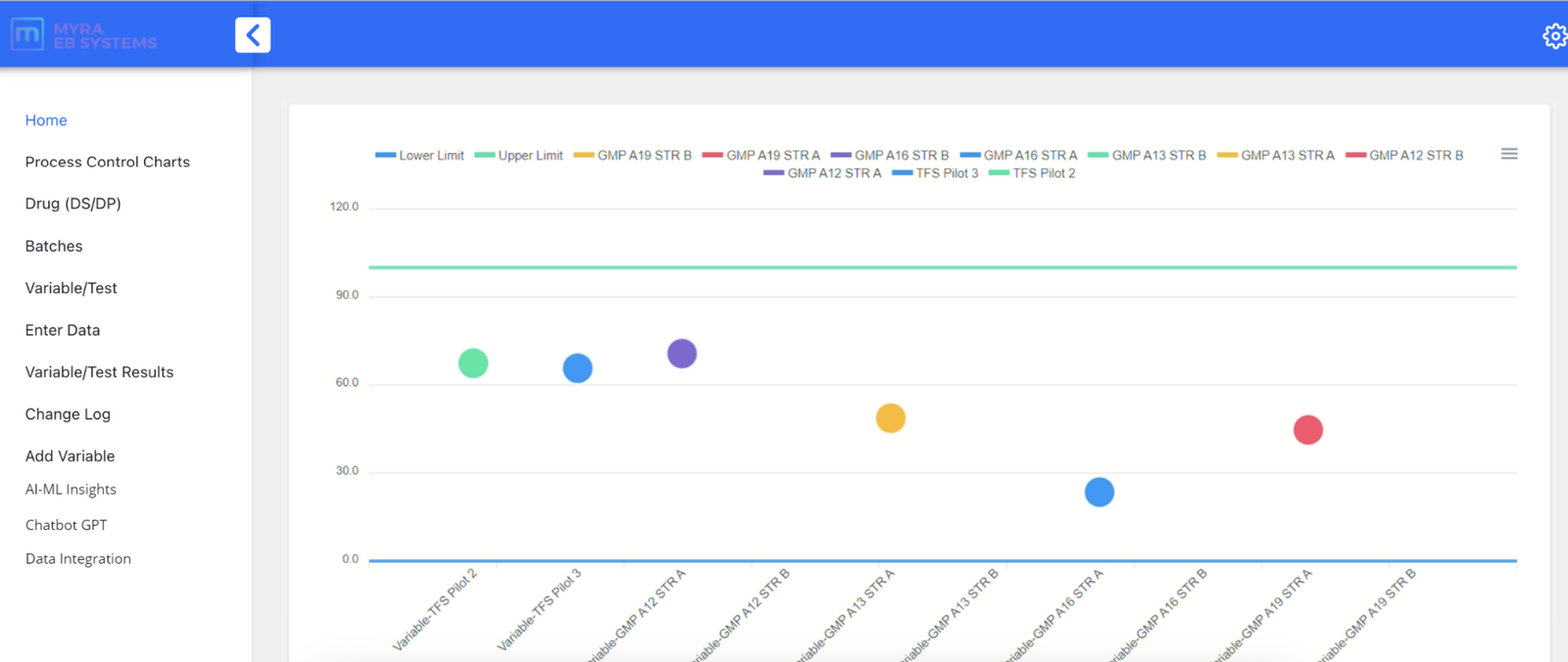
Task: Open Process Control Charts page
Action: tap(108, 163)
